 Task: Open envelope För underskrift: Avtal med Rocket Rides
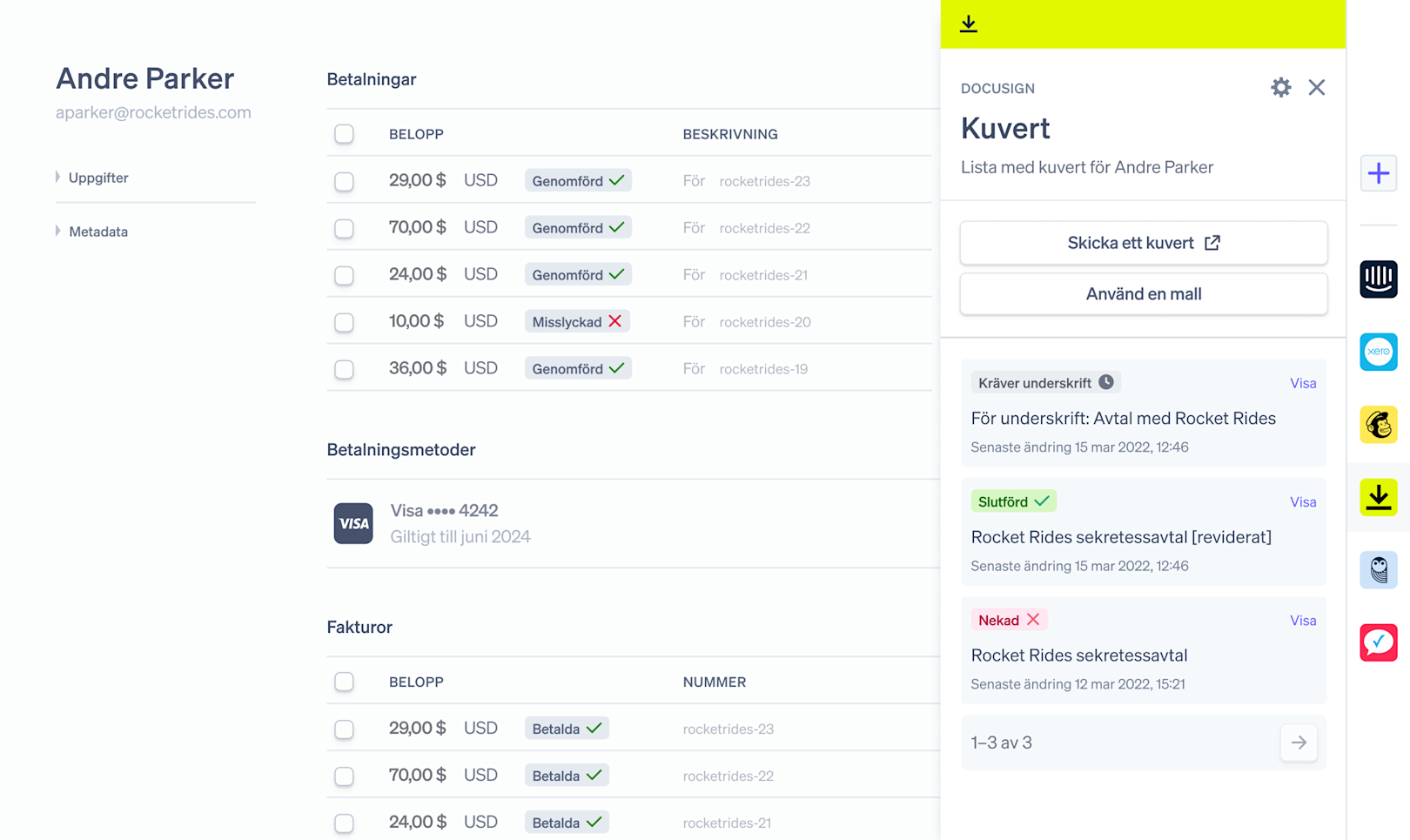(x=1123, y=419)
